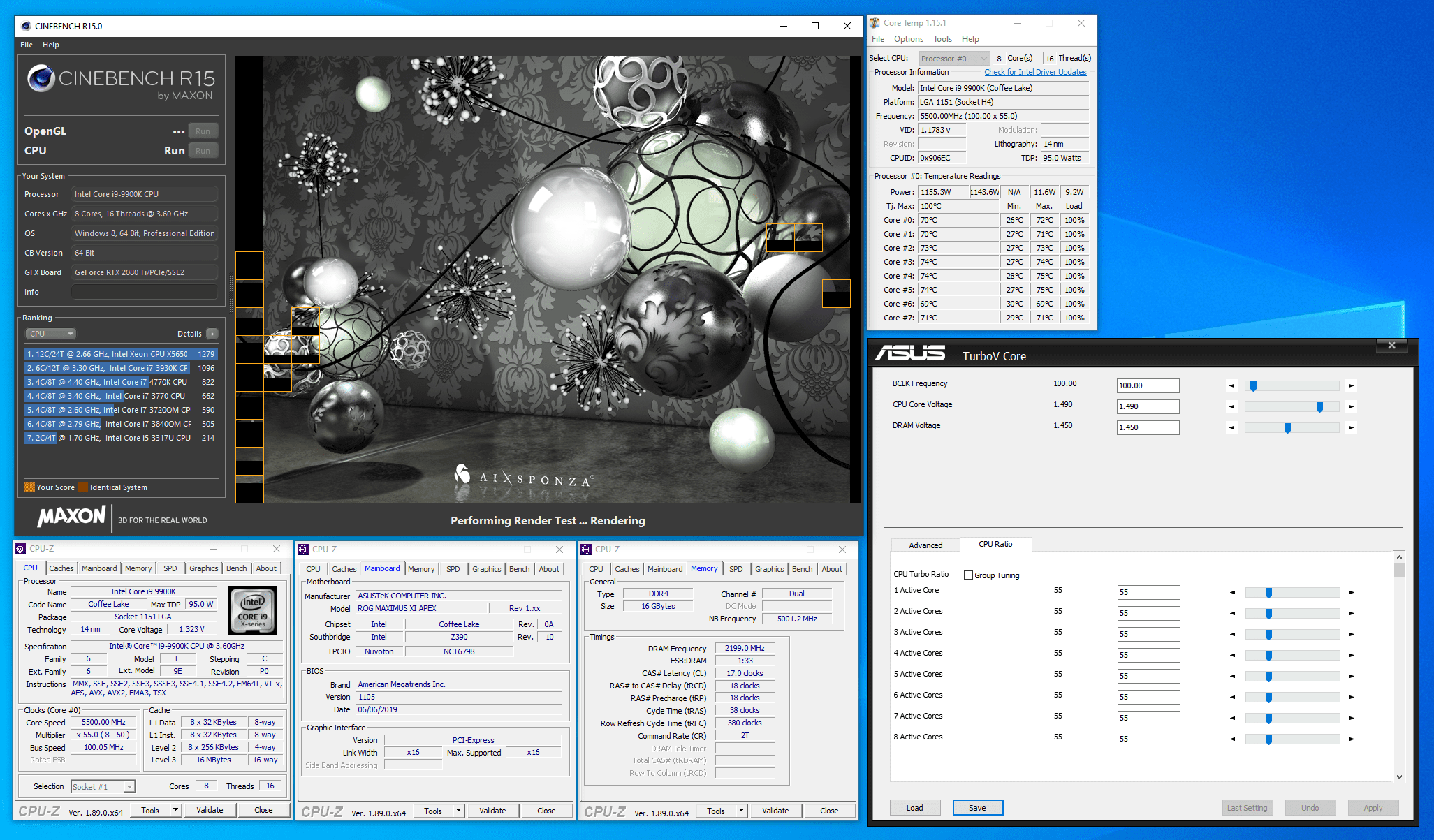Switch to Advanced tab in TurboV Core
This screenshot has width=1434, height=840.
[x=925, y=545]
